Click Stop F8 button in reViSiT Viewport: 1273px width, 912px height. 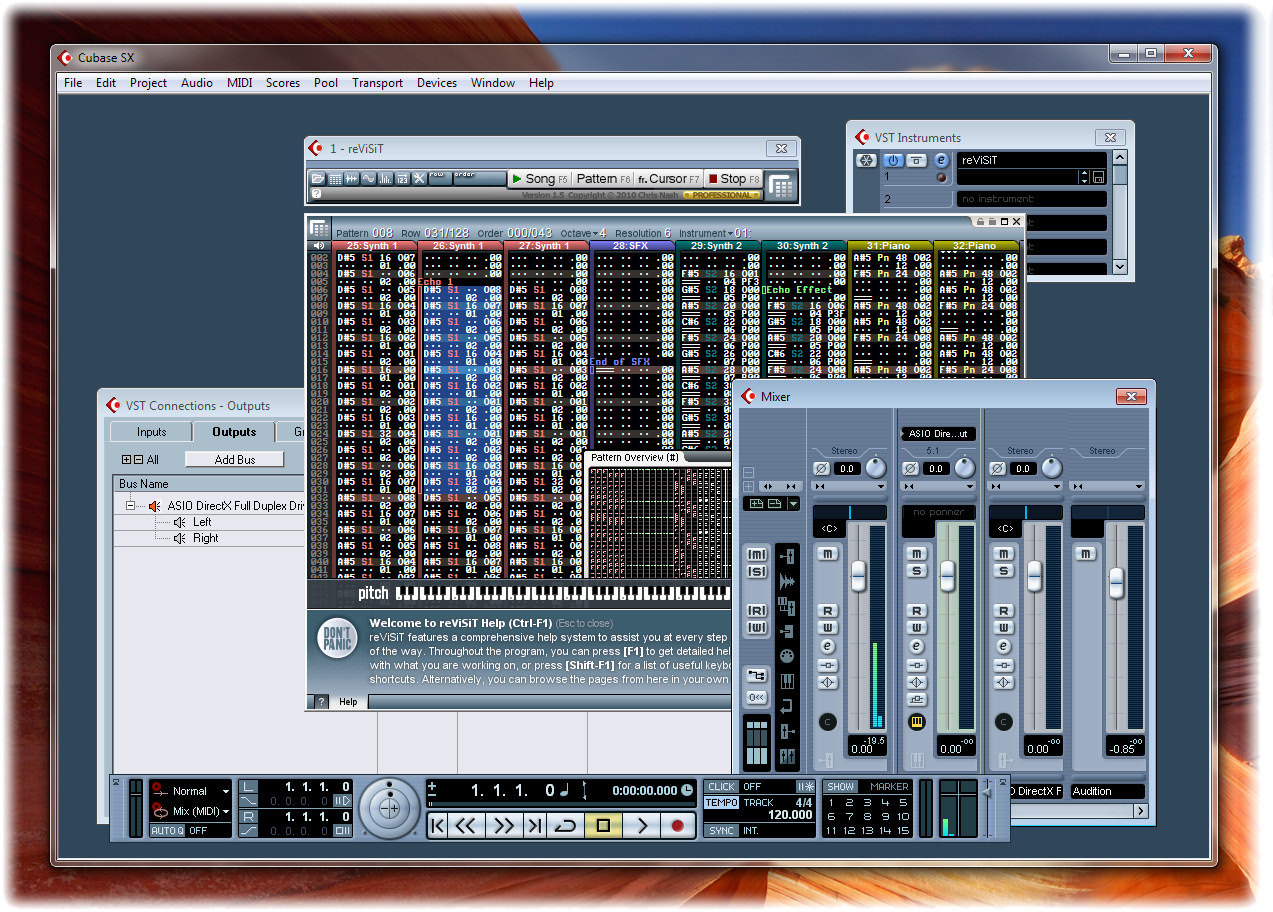point(733,179)
